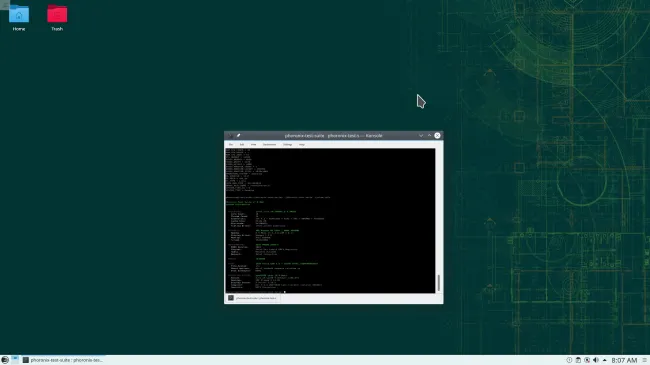Open the panel configuration hamburger button
Image resolution: width=650 pixels, height=365 pixels.
coord(645,360)
